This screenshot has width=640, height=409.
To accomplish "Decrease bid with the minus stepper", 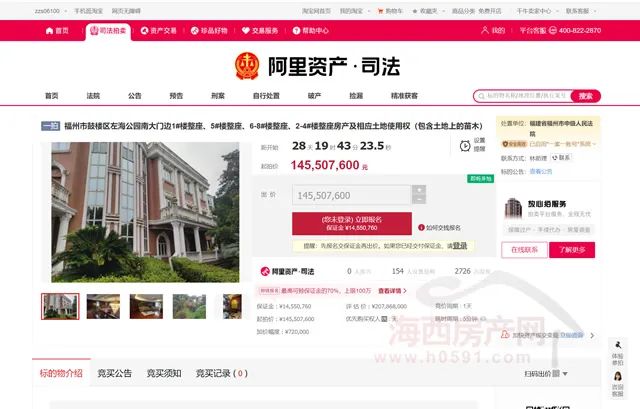I will [419, 200].
